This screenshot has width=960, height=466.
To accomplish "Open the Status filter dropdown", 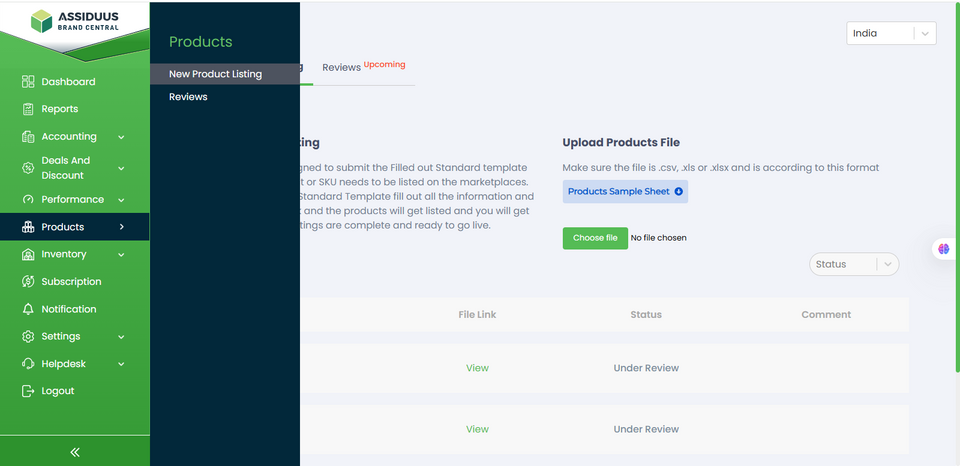I will click(853, 264).
